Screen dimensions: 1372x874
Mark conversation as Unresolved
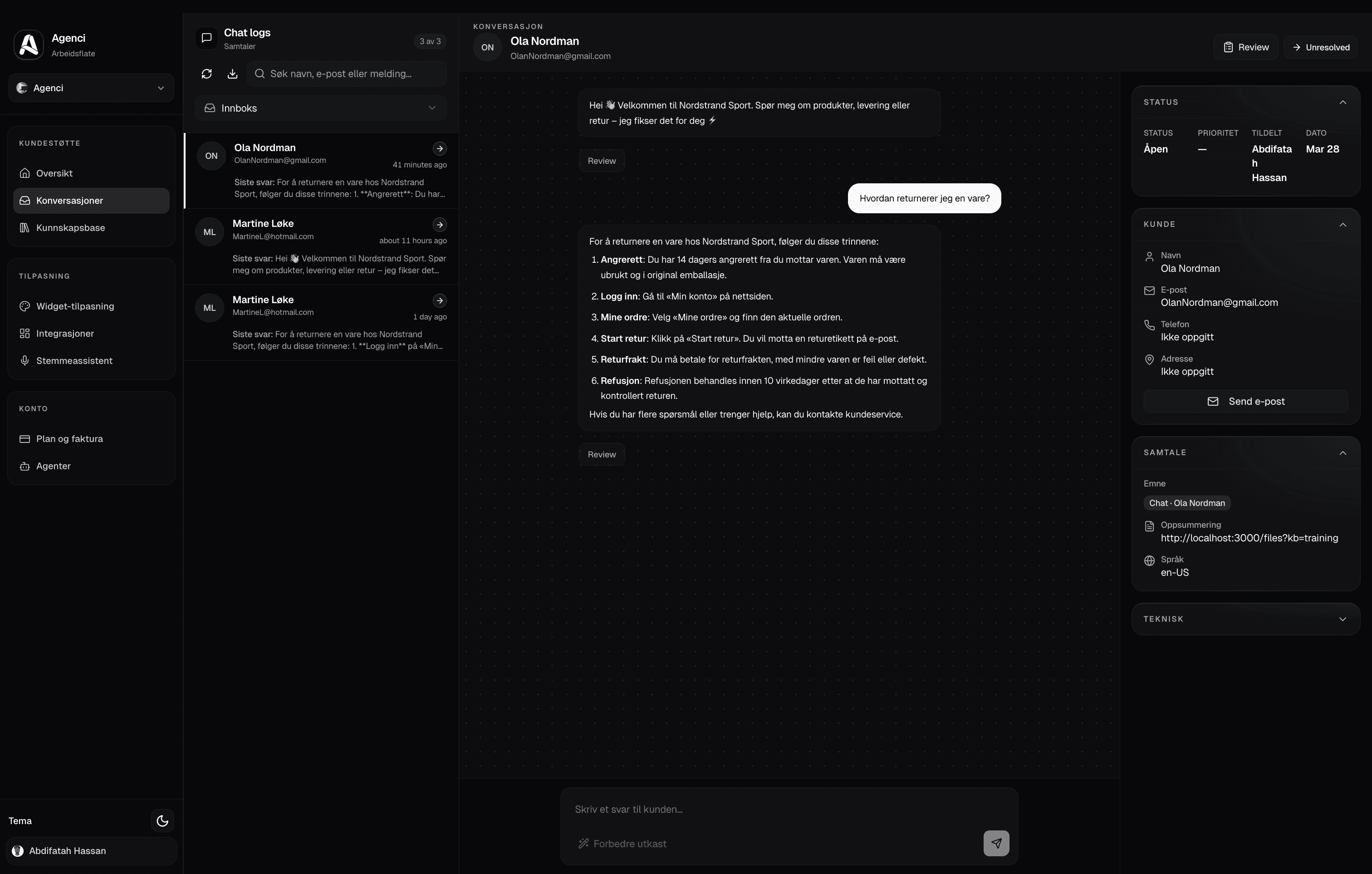1320,47
